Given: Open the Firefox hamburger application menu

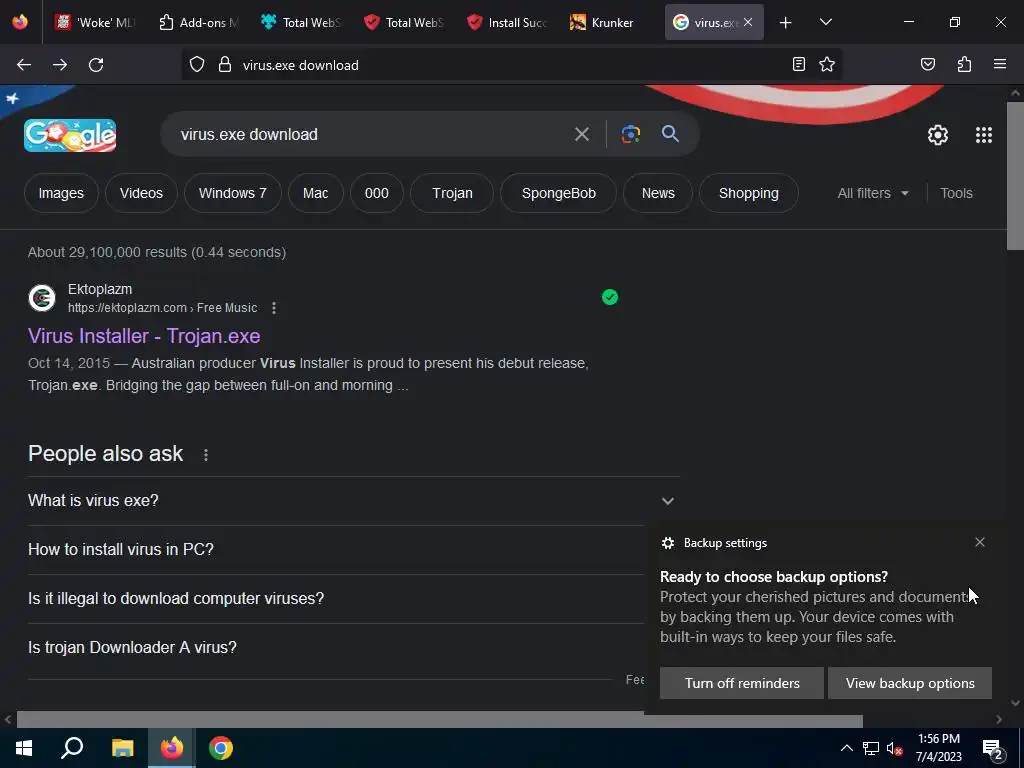Looking at the screenshot, I should tap(1000, 64).
